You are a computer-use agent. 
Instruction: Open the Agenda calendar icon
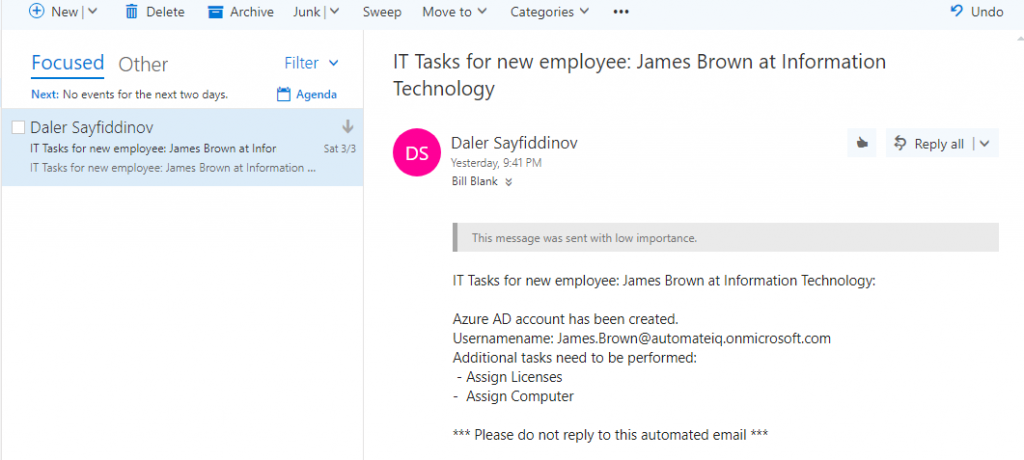coord(284,95)
